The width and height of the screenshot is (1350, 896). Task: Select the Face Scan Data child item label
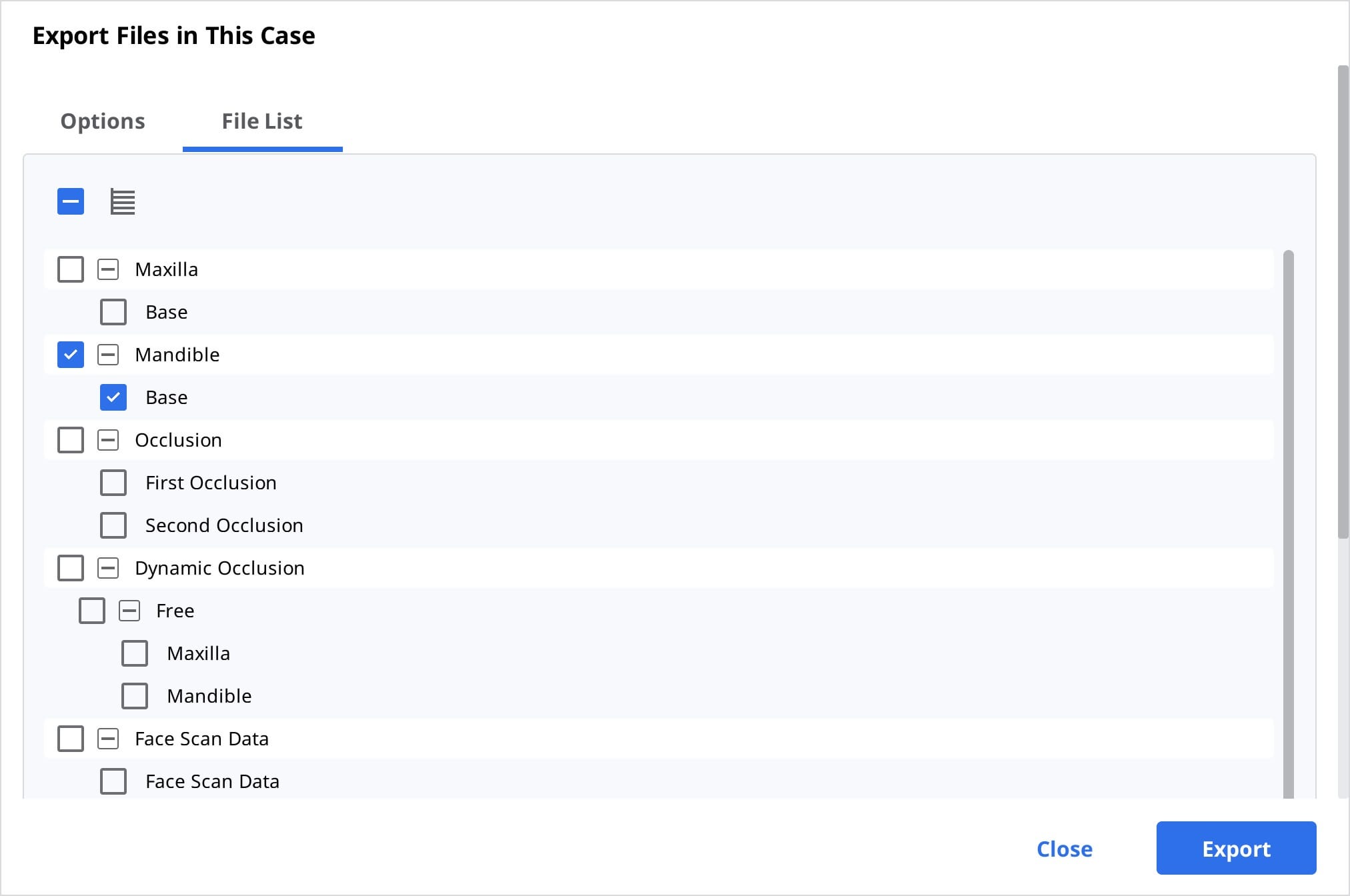tap(213, 781)
